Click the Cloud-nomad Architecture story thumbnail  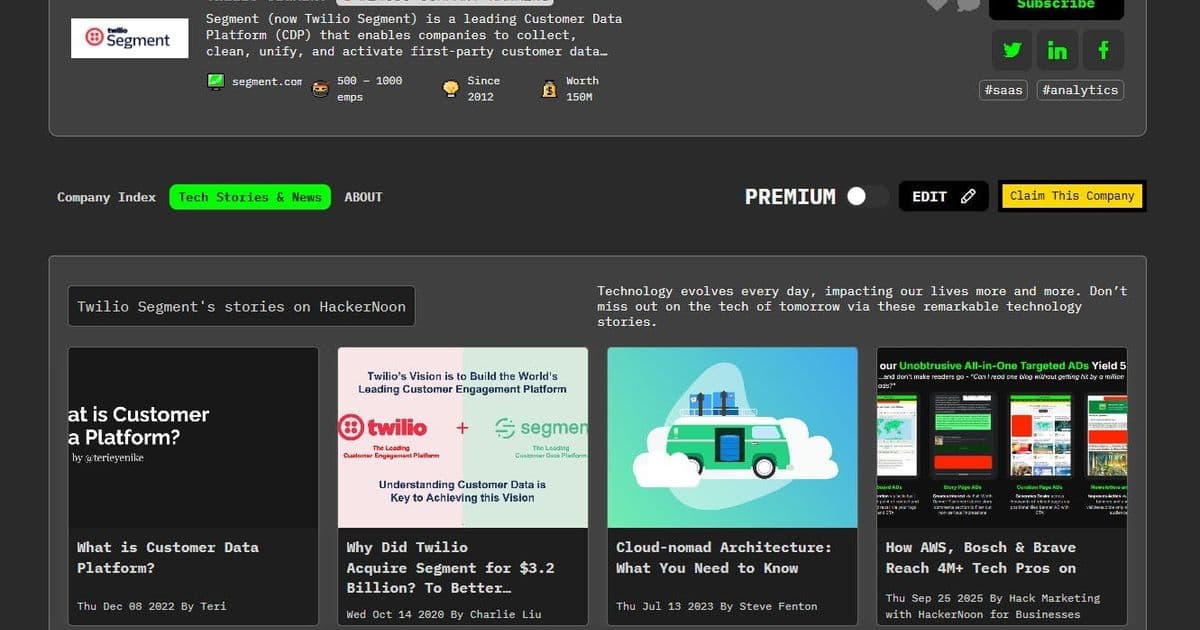pos(732,437)
